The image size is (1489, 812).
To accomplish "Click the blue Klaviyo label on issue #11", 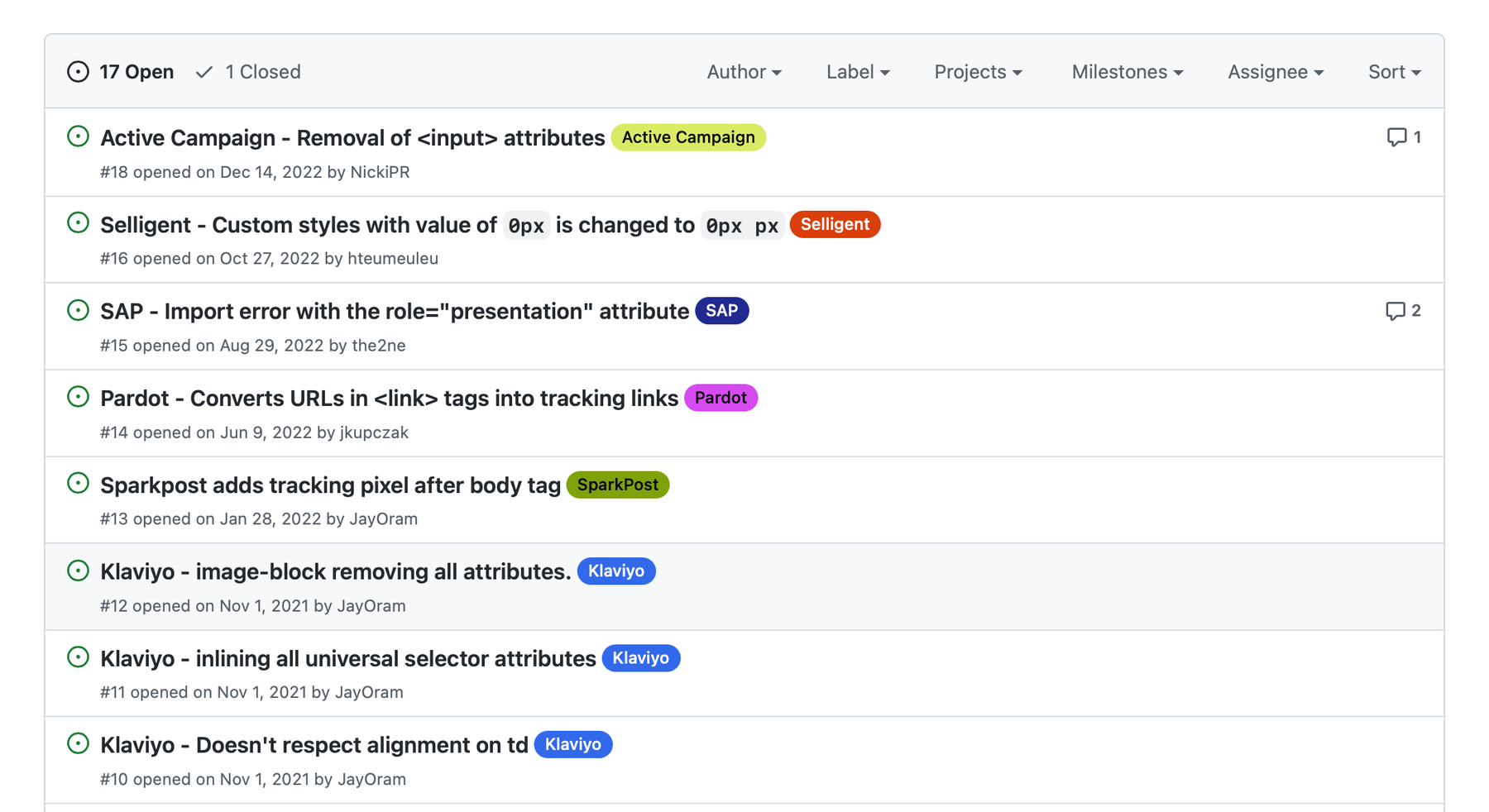I will (x=640, y=658).
